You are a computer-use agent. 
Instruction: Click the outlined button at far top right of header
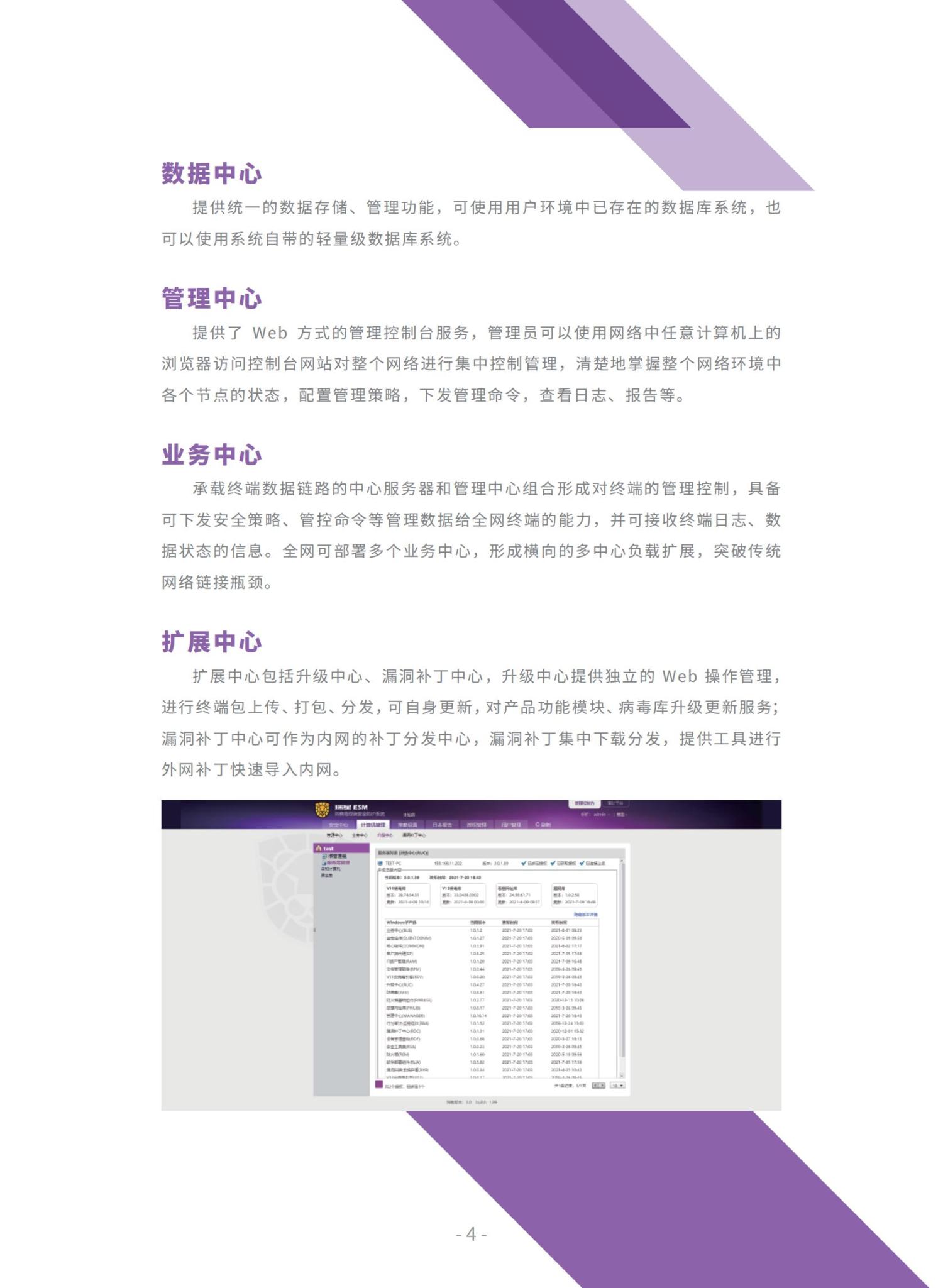[615, 803]
